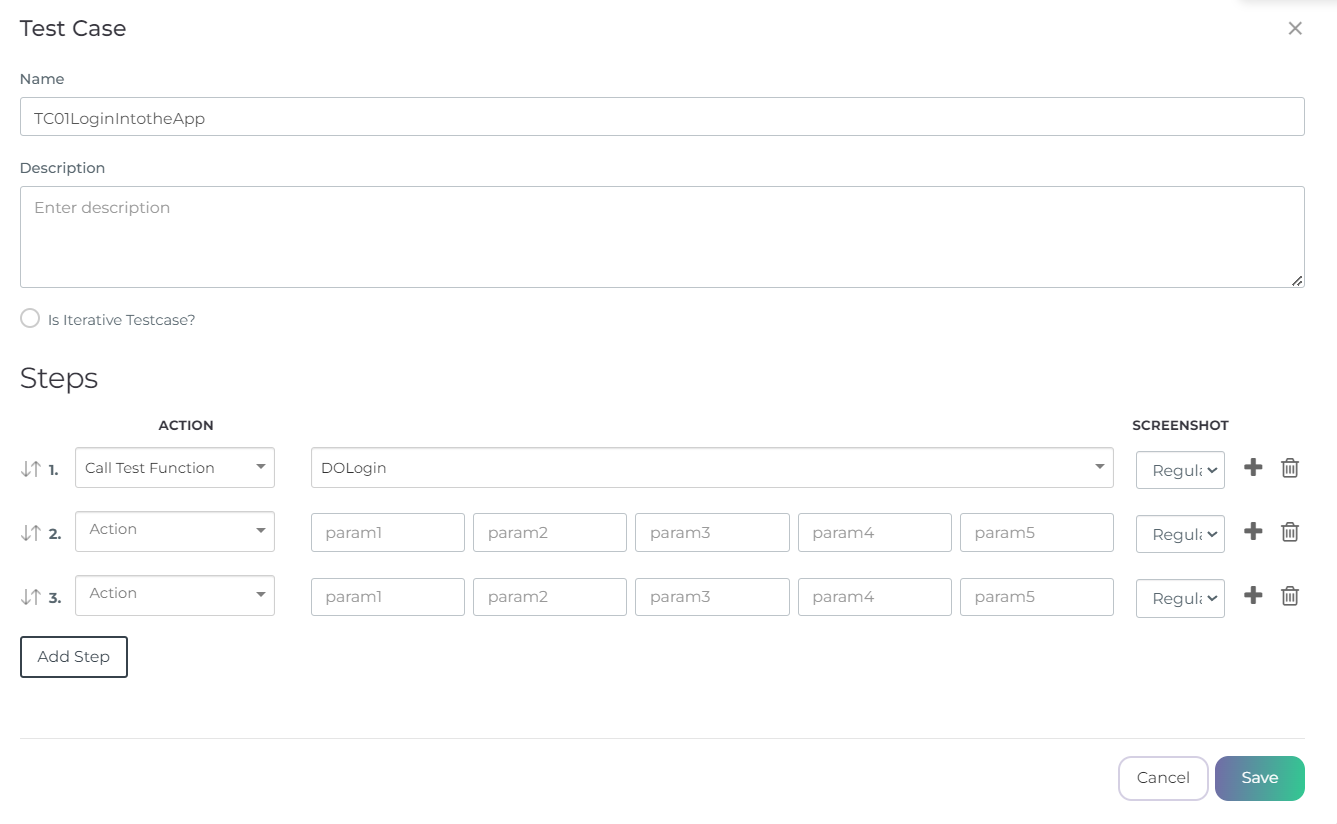The image size is (1337, 824).
Task: Delete step 3 with trash icon
Action: (x=1290, y=595)
